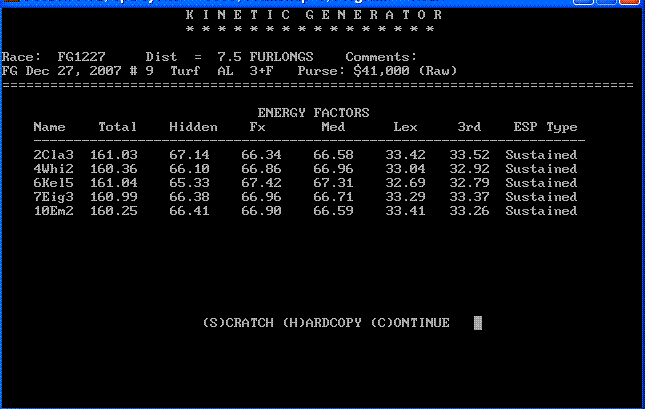This screenshot has height=409, width=645.
Task: Click Sustained in the 6Kel5 row
Action: point(541,183)
